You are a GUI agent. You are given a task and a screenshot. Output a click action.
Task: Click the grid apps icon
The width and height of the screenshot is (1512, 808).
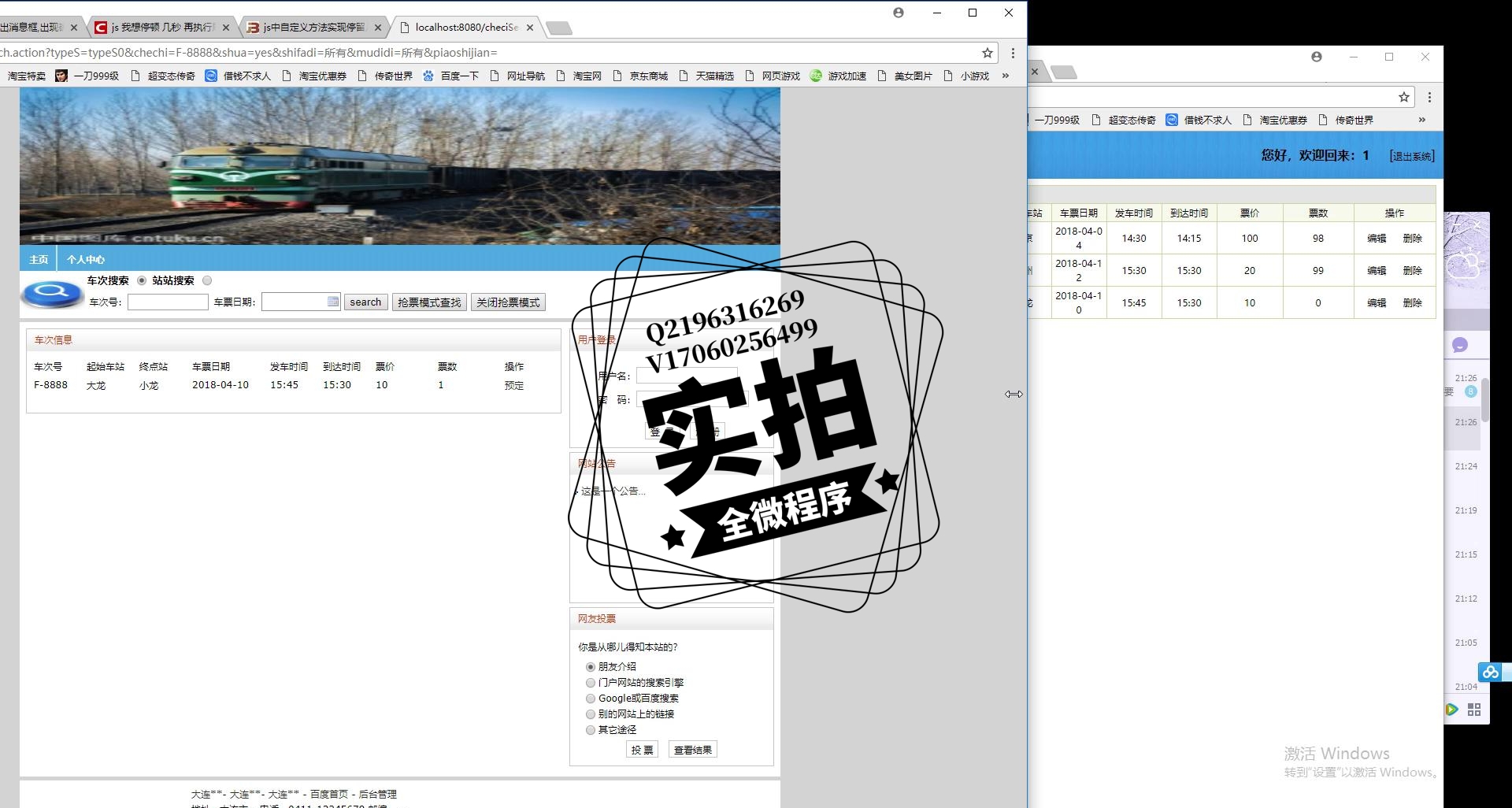coord(1474,710)
